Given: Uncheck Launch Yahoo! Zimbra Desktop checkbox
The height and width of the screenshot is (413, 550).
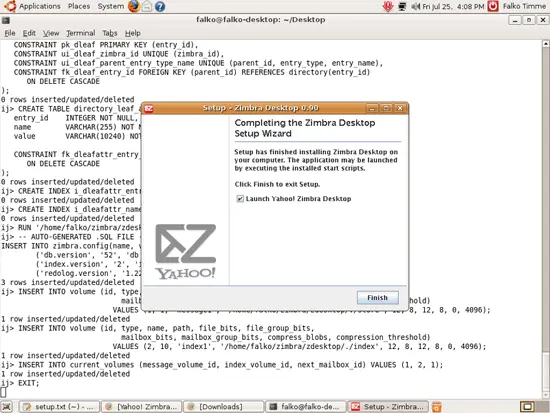Looking at the screenshot, I should pos(240,199).
